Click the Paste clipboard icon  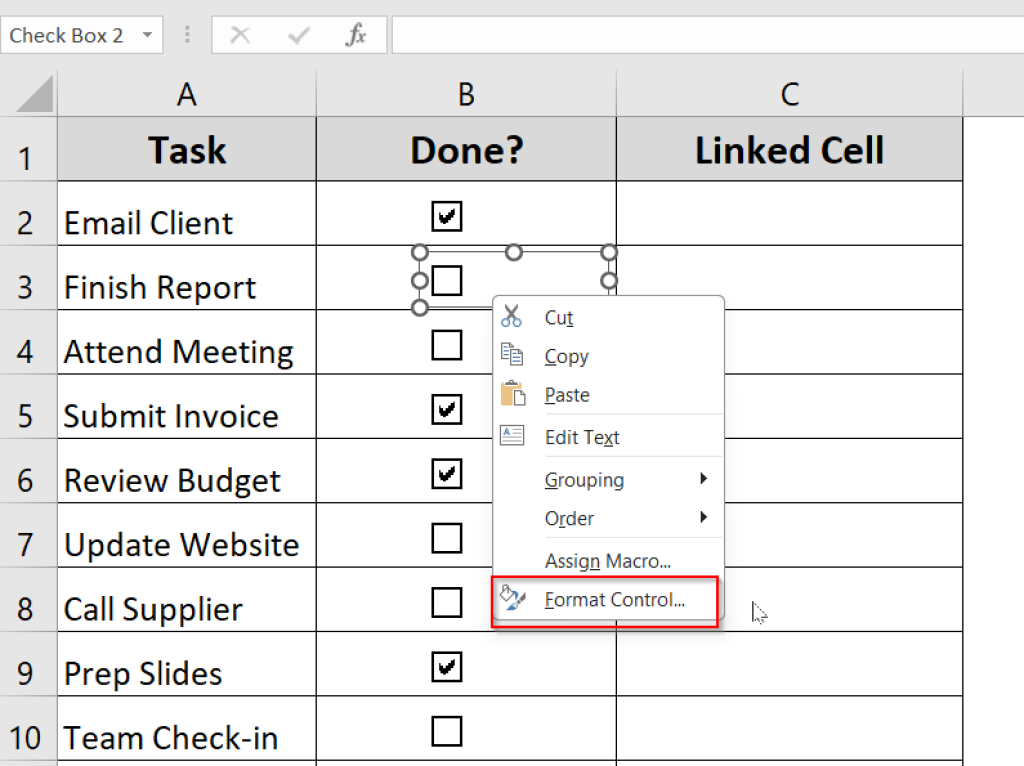pyautogui.click(x=512, y=395)
